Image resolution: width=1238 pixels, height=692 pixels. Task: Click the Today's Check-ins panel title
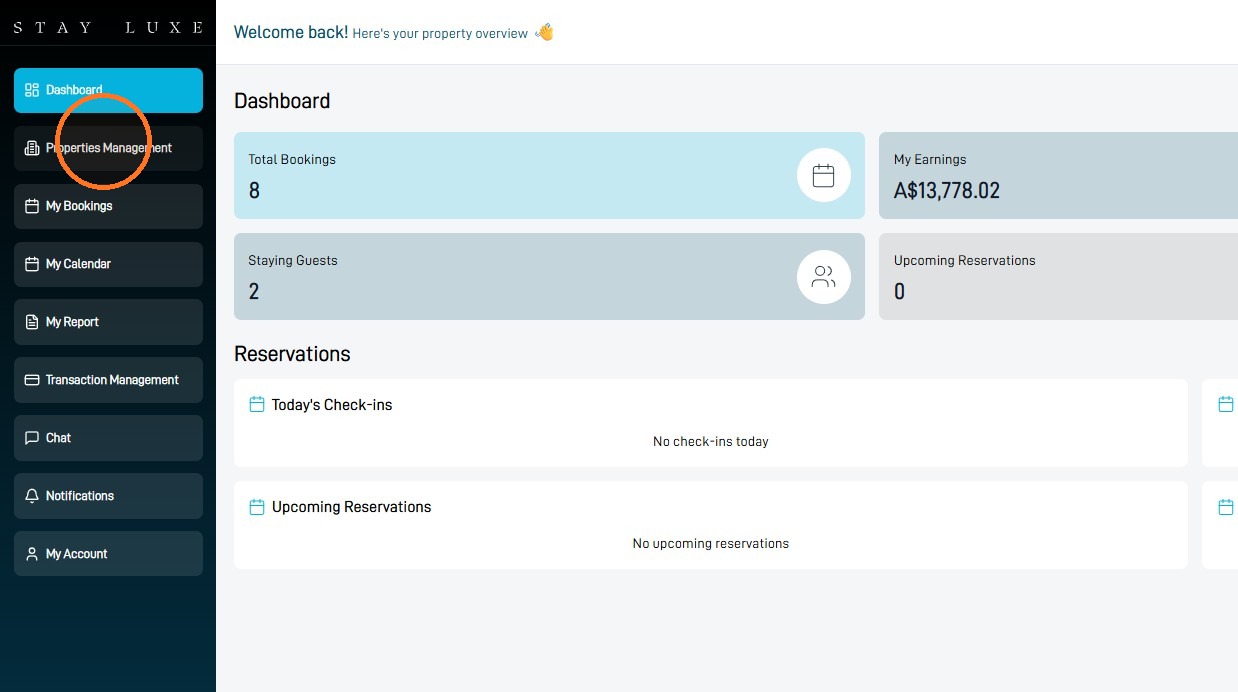click(x=332, y=405)
